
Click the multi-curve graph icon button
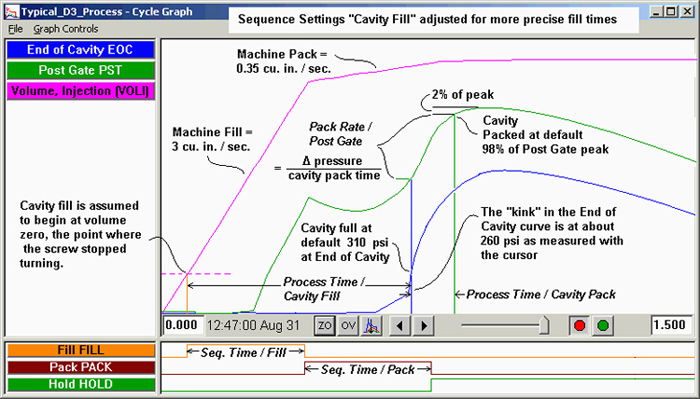(372, 325)
